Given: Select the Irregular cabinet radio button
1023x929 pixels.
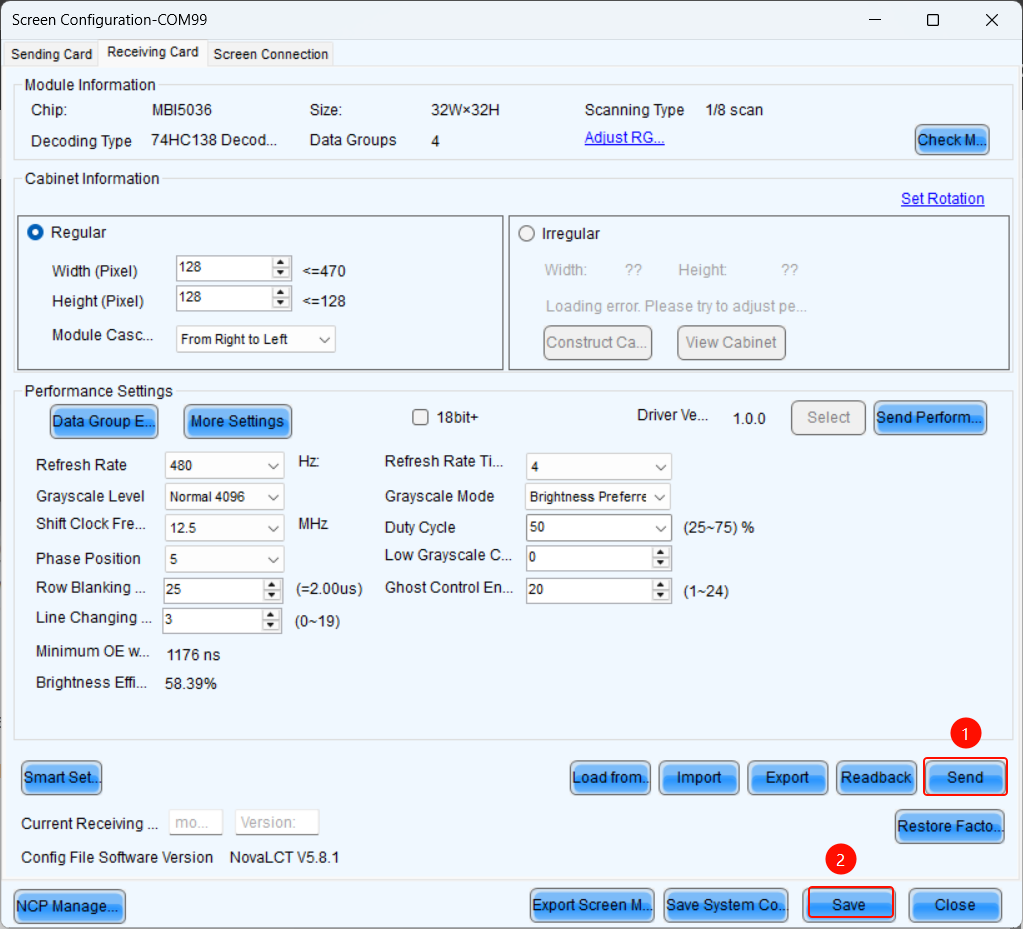Looking at the screenshot, I should pyautogui.click(x=527, y=233).
